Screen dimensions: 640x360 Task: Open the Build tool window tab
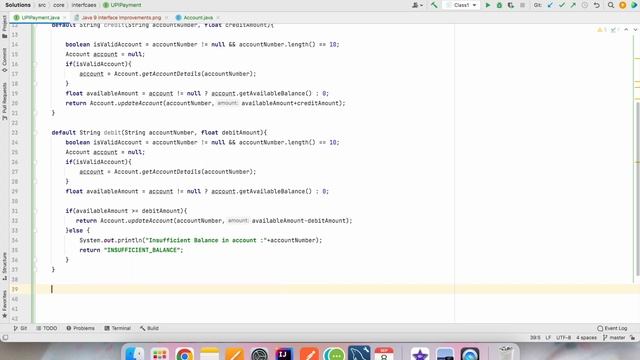click(149, 328)
